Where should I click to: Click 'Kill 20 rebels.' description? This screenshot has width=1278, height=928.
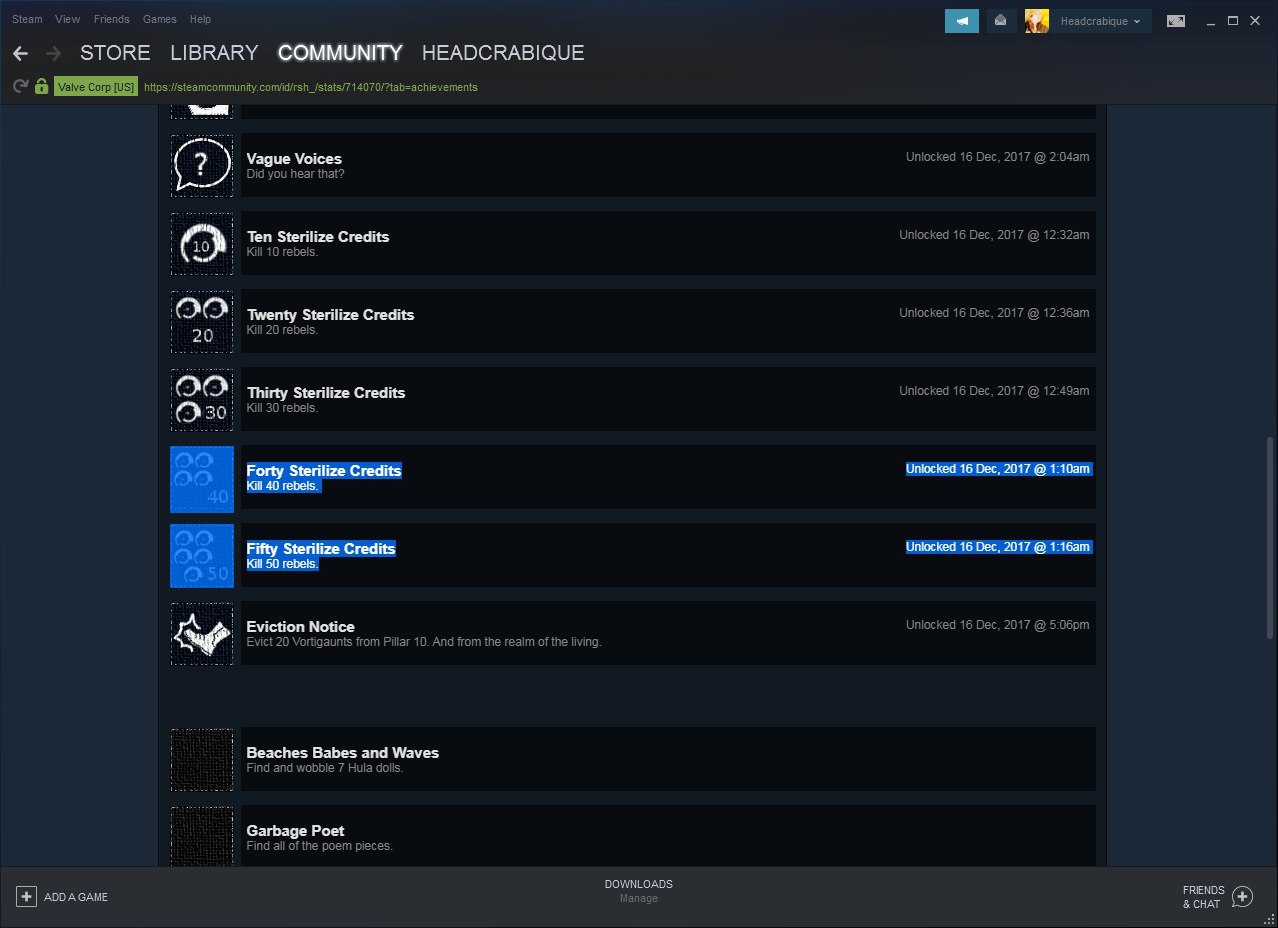[282, 330]
